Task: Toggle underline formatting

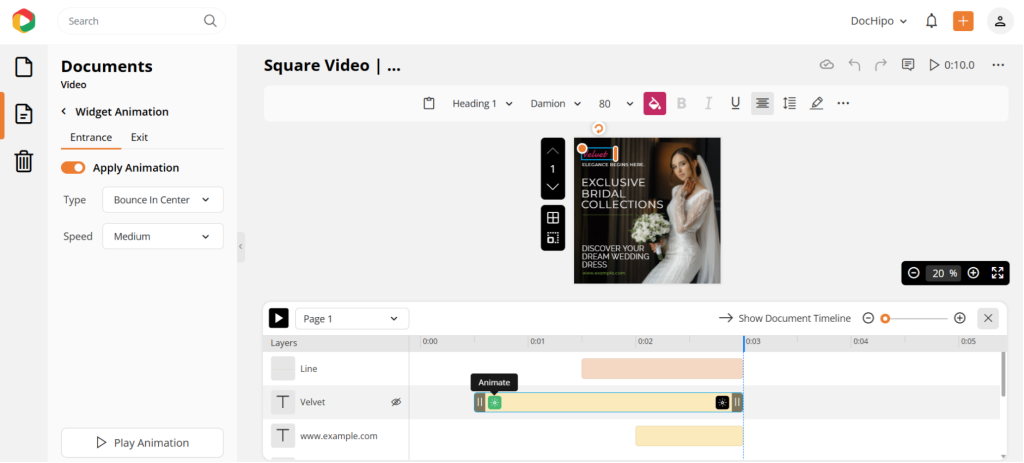Action: point(735,103)
